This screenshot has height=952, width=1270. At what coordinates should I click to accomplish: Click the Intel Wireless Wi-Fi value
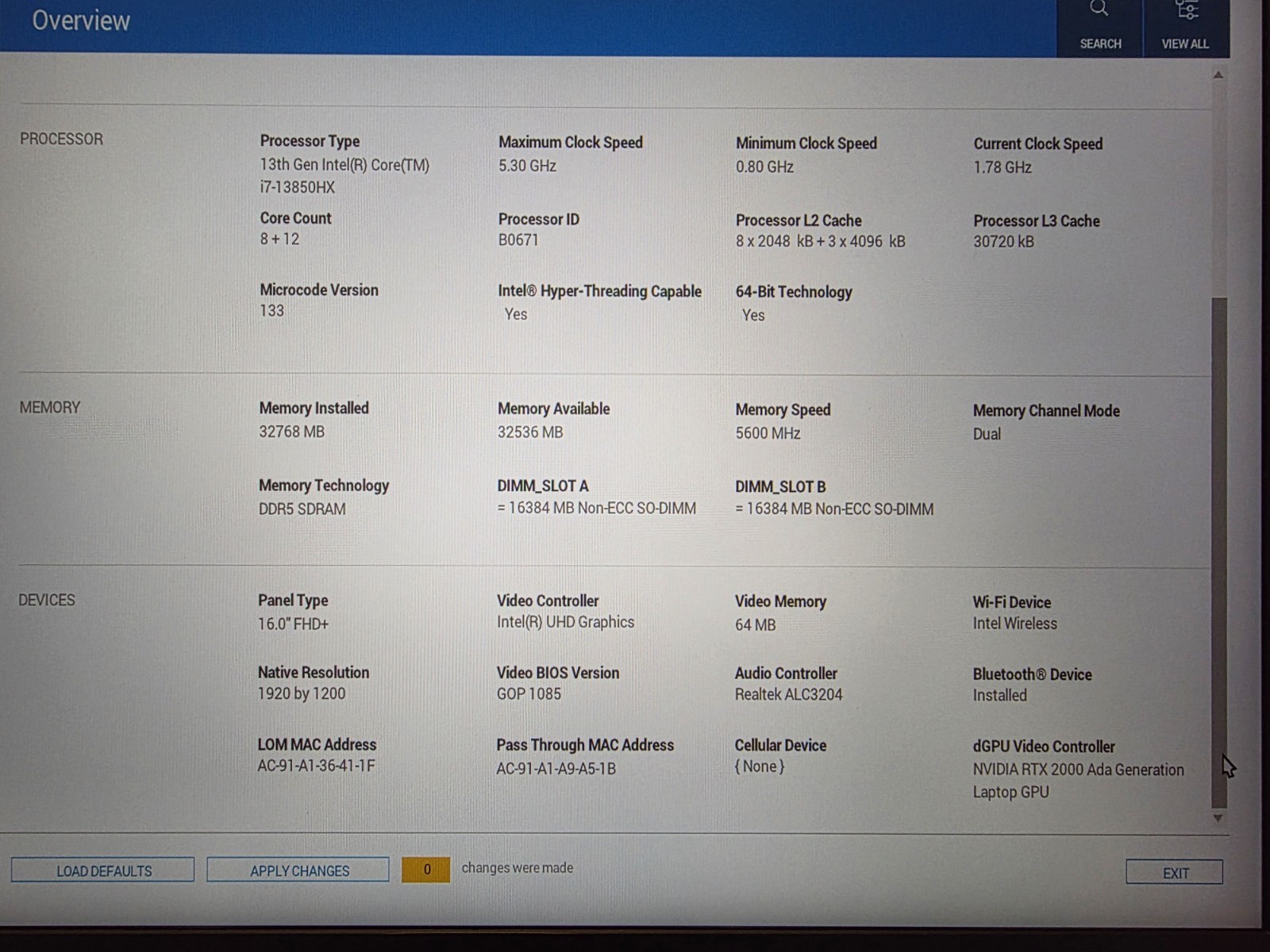[x=1014, y=624]
